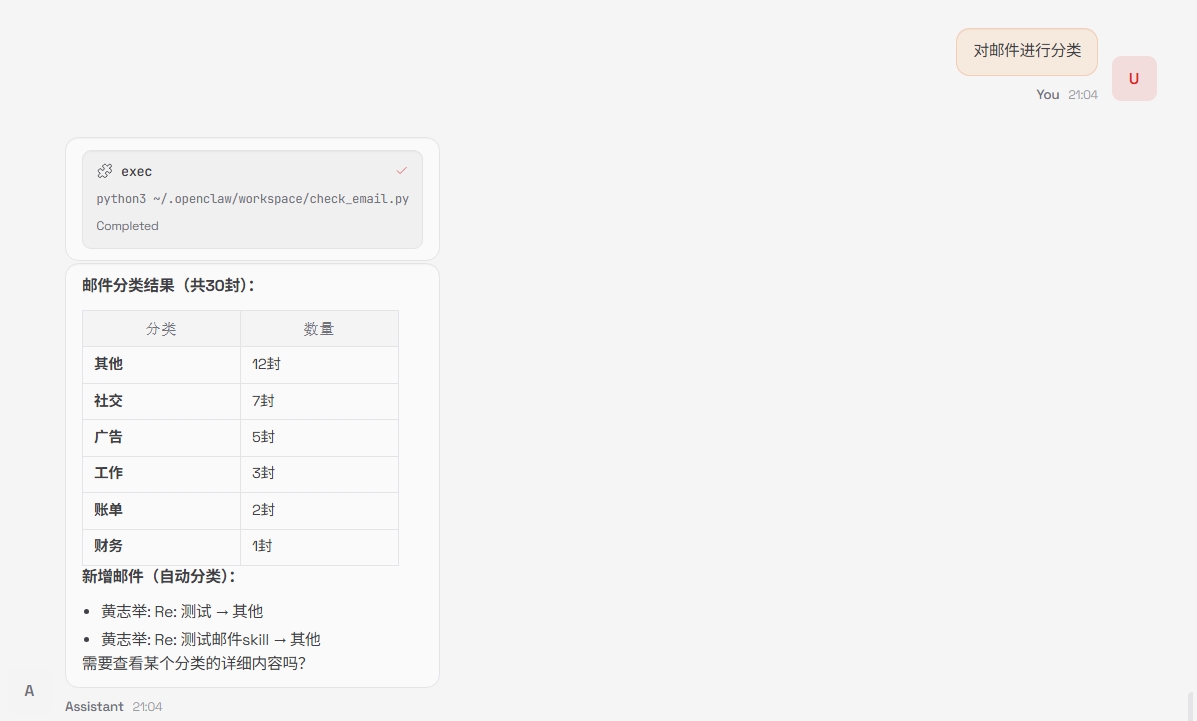Click the 数量 column header
This screenshot has height=721, width=1197.
tap(319, 329)
